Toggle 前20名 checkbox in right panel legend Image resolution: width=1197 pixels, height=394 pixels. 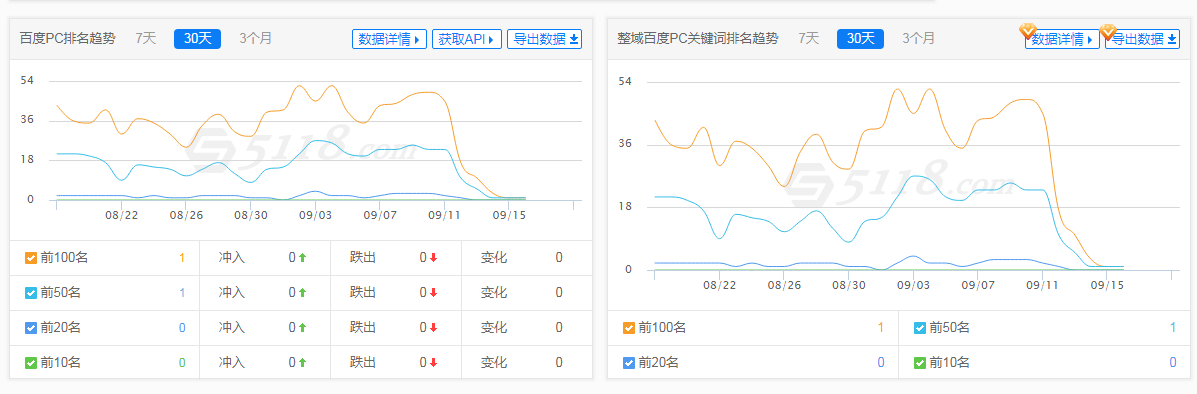(x=629, y=363)
